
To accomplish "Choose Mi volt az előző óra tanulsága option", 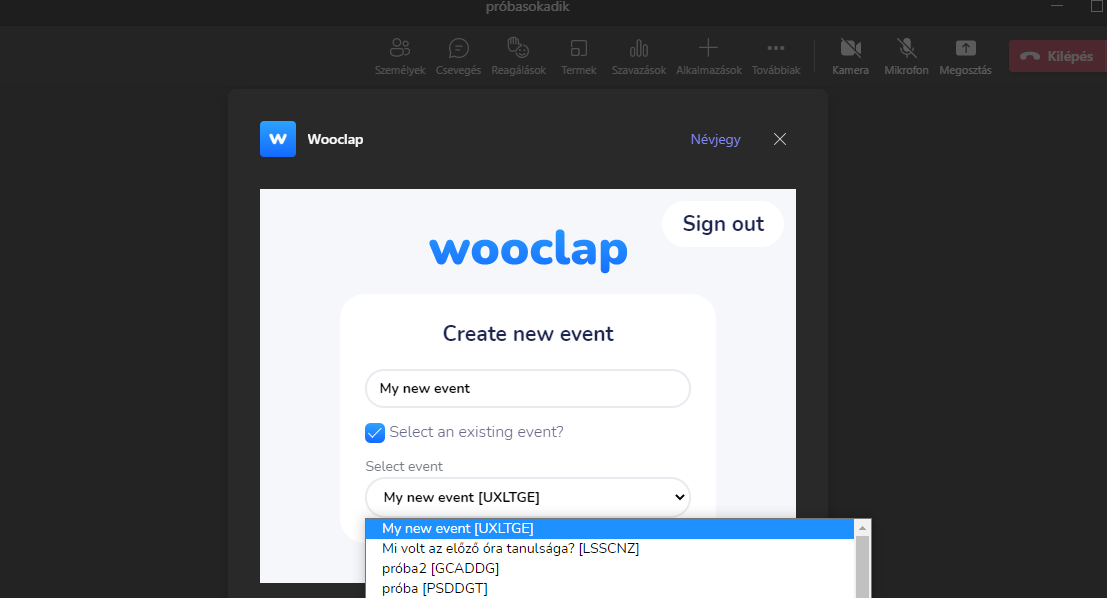I will (609, 548).
